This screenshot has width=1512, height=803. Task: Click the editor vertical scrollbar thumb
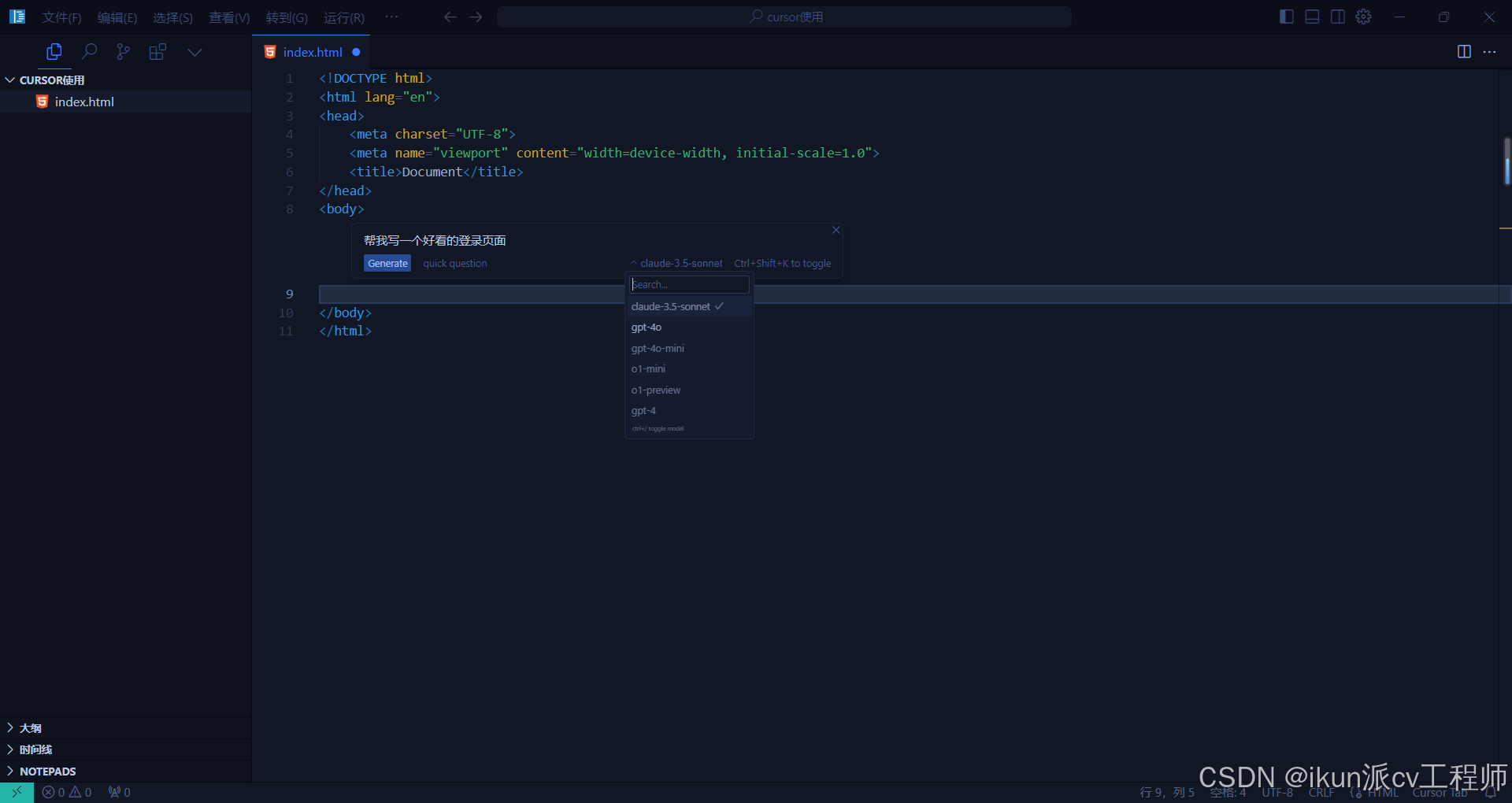click(x=1506, y=161)
